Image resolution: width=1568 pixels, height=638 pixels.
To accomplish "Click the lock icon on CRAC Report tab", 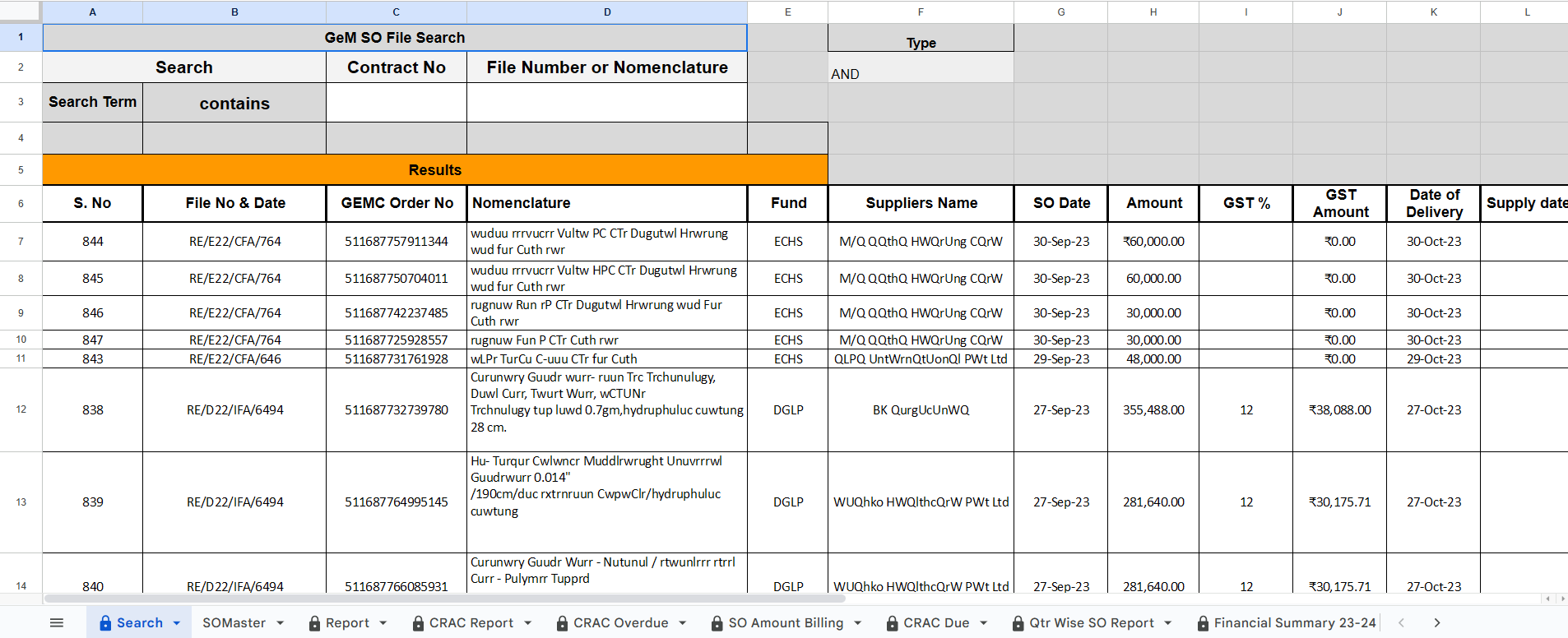I will coord(419,623).
